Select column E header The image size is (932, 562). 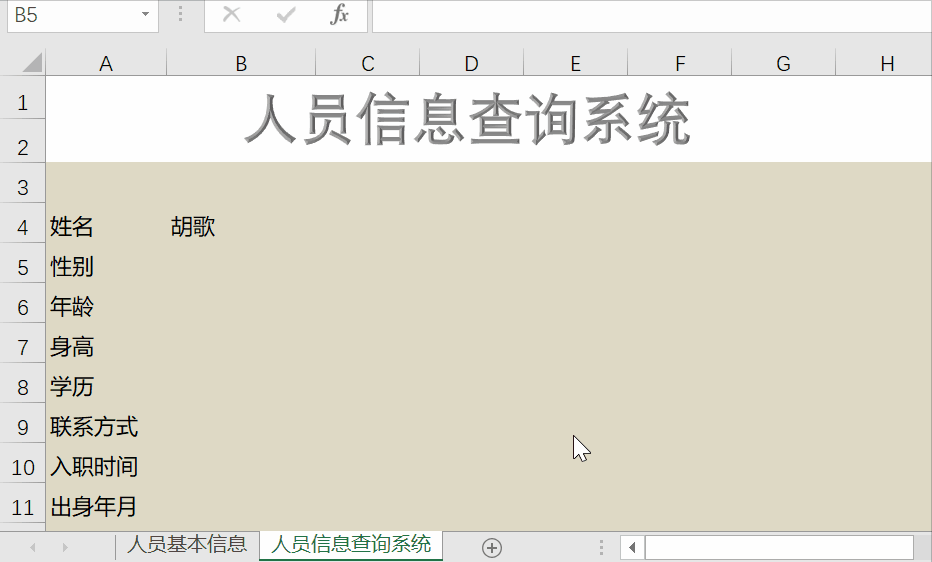575,63
